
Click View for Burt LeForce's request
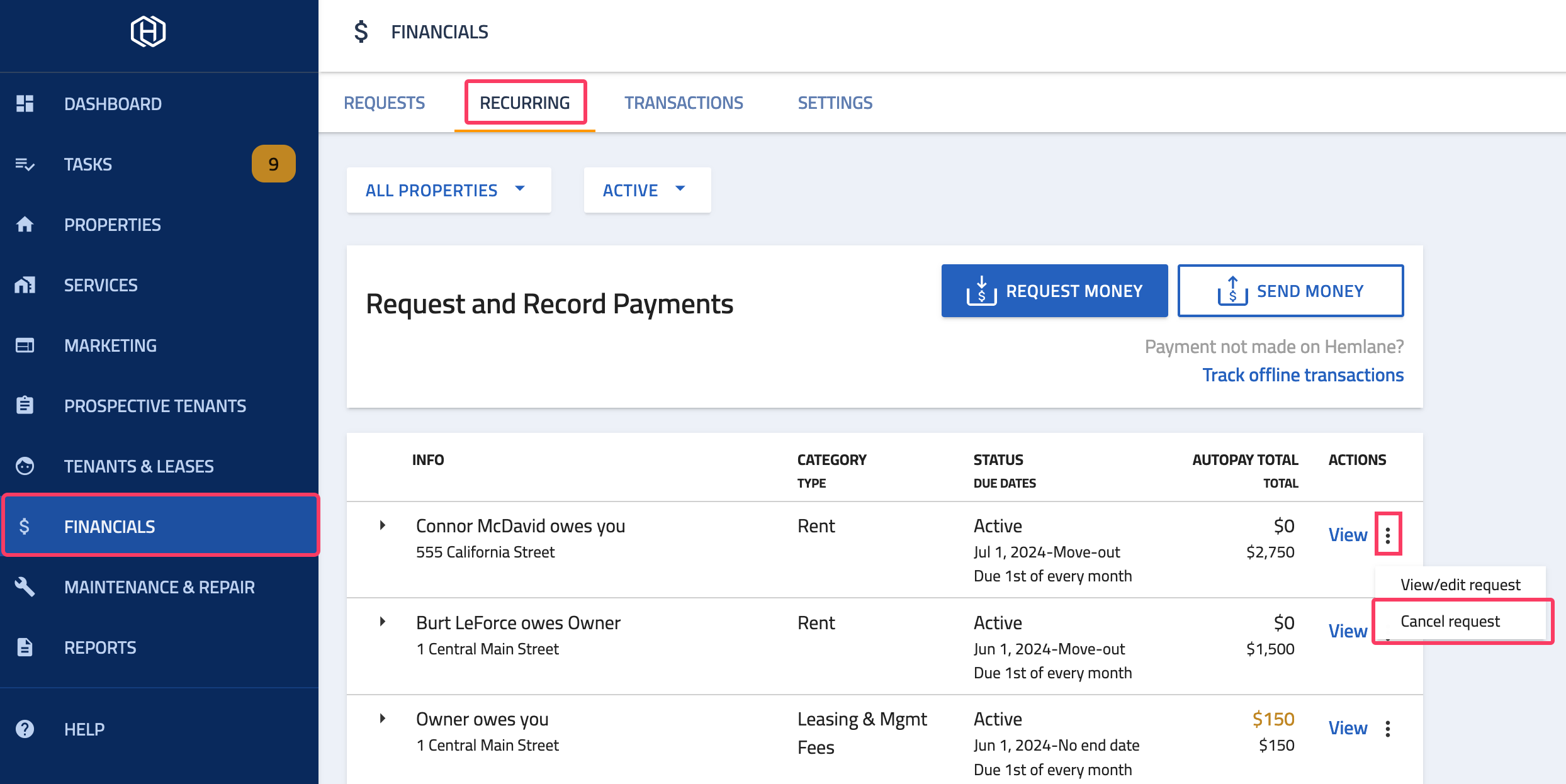tap(1347, 630)
